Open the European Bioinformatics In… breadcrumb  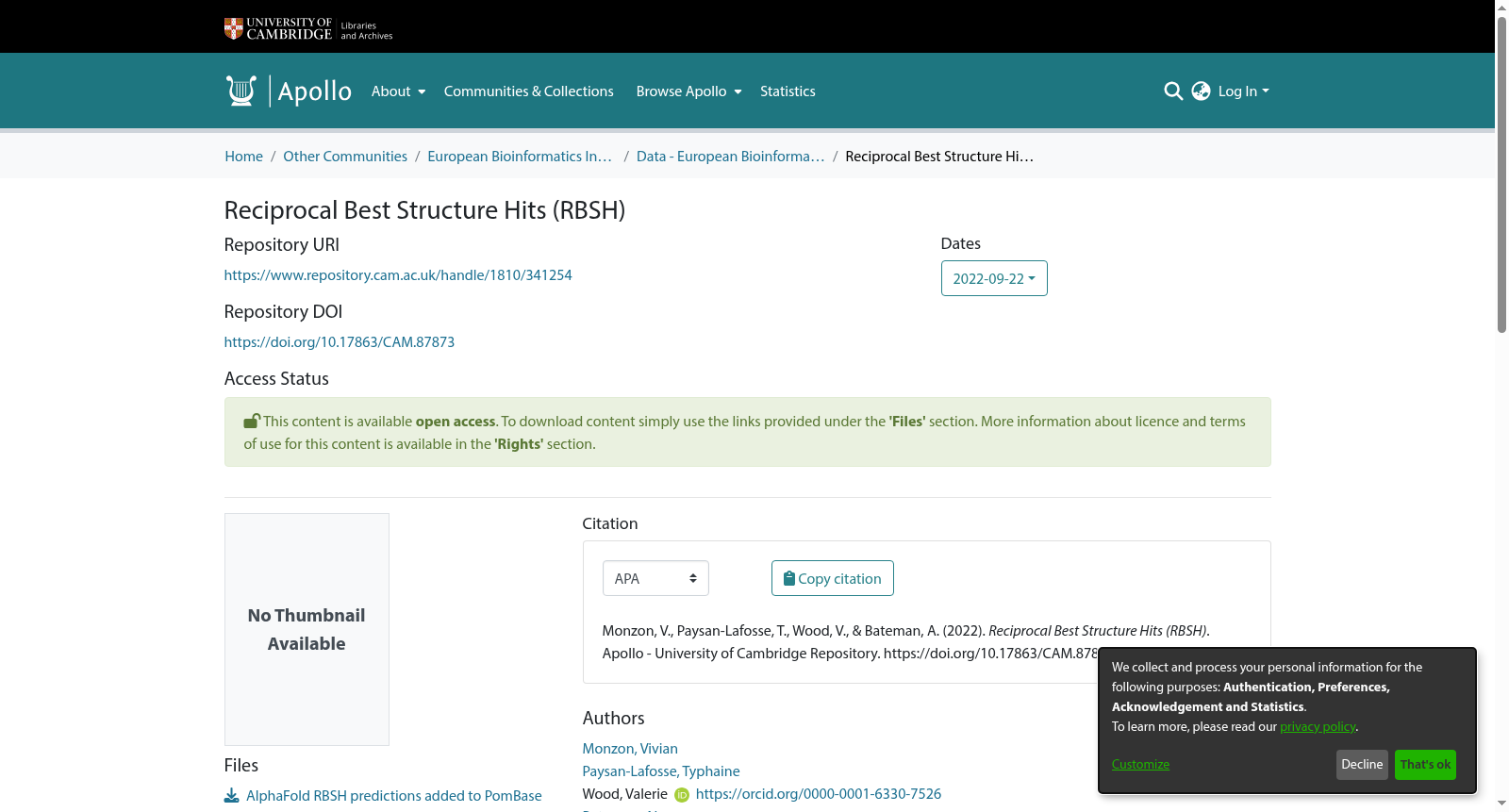(520, 157)
